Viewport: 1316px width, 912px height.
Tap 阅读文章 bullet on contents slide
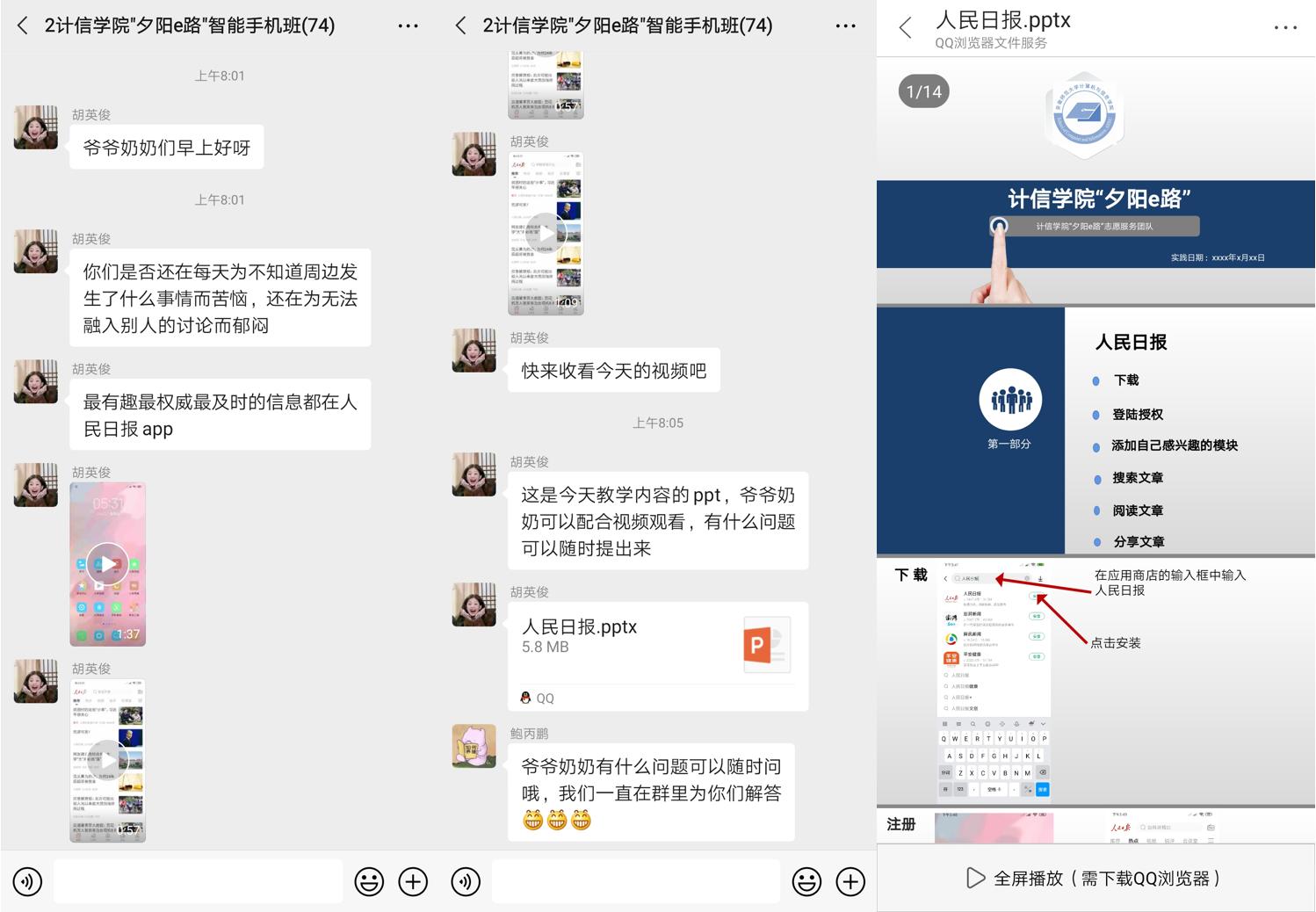pos(1138,510)
